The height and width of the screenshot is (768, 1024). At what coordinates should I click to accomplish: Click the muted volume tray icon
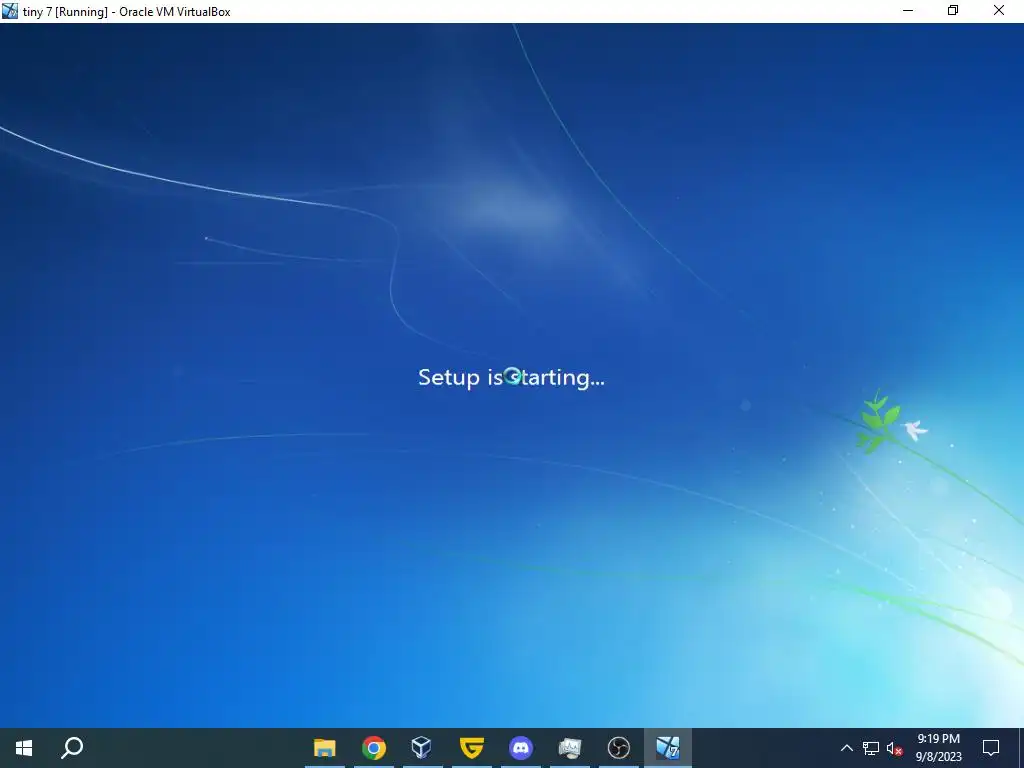[x=895, y=748]
